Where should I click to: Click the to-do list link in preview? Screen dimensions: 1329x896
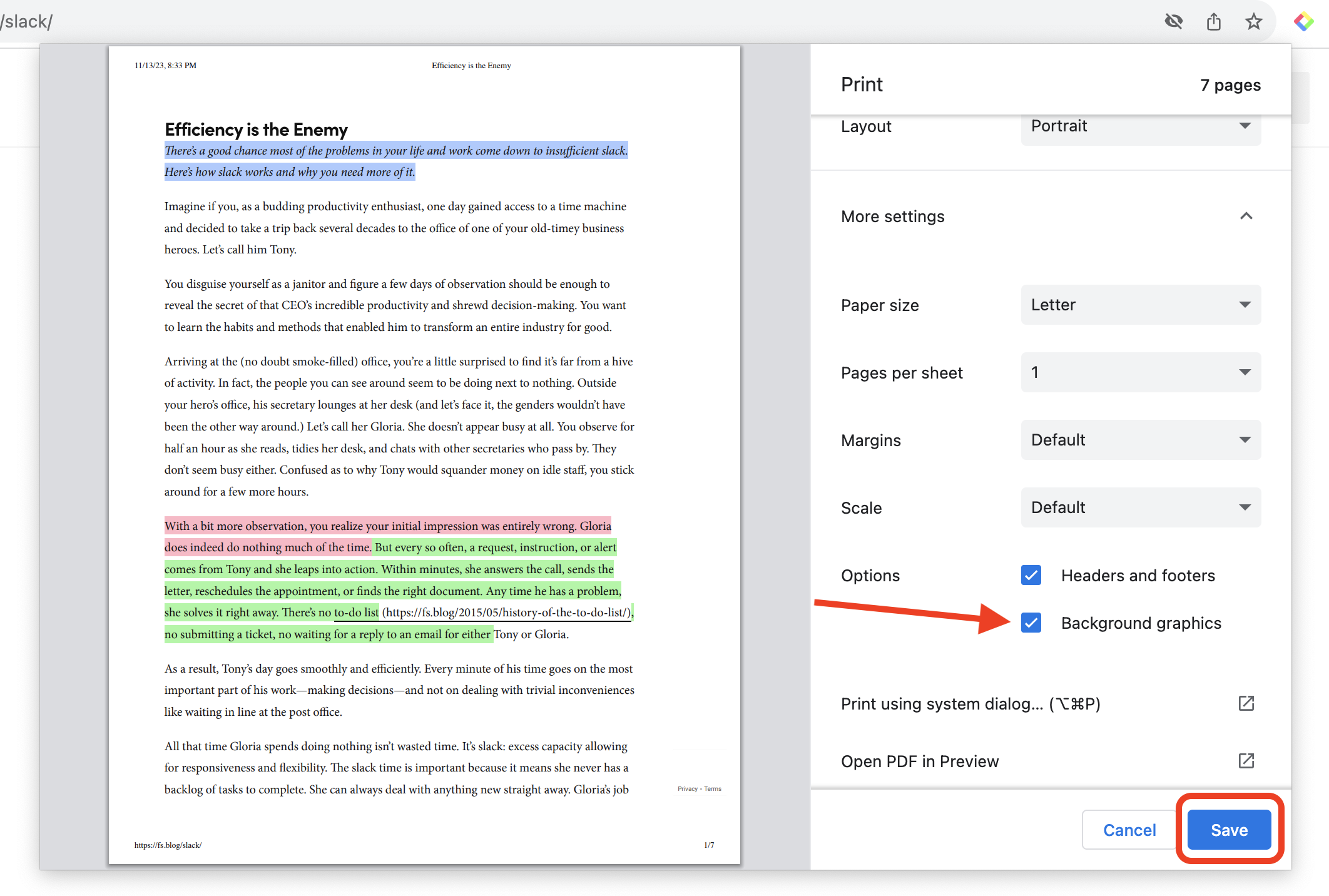point(356,613)
